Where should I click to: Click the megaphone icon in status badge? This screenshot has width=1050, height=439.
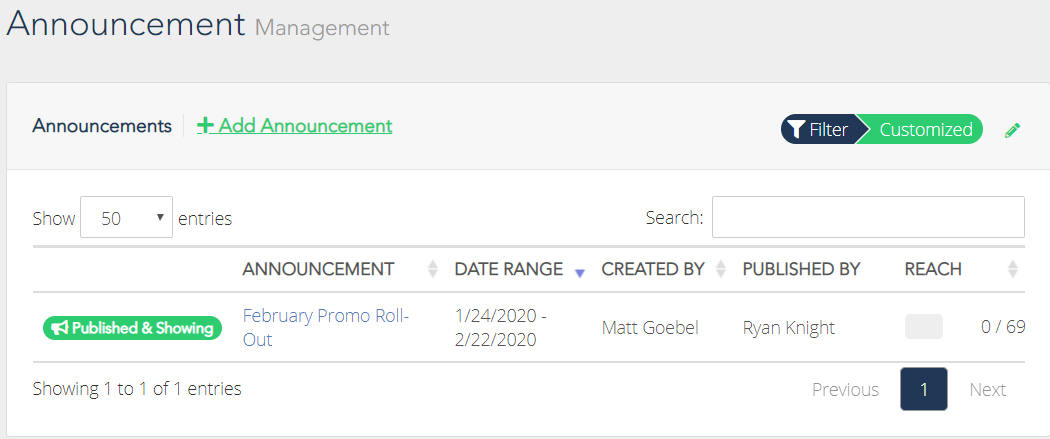[60, 328]
